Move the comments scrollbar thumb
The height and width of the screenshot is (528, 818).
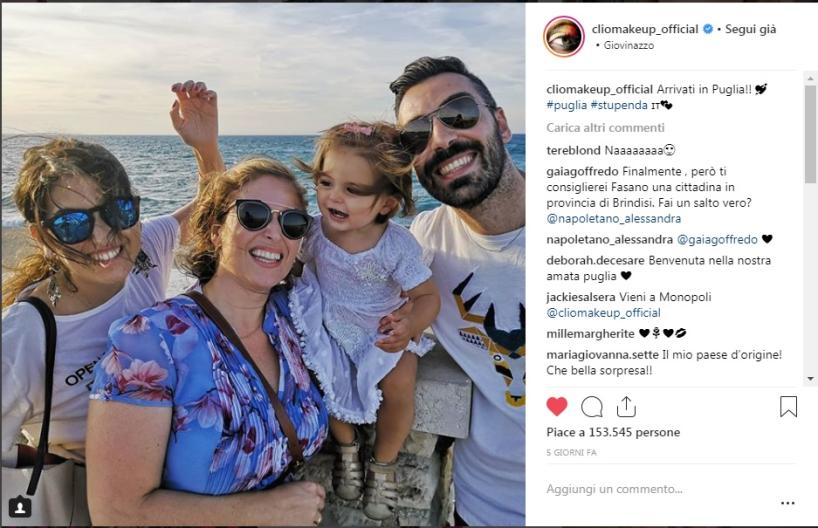pyautogui.click(x=810, y=134)
